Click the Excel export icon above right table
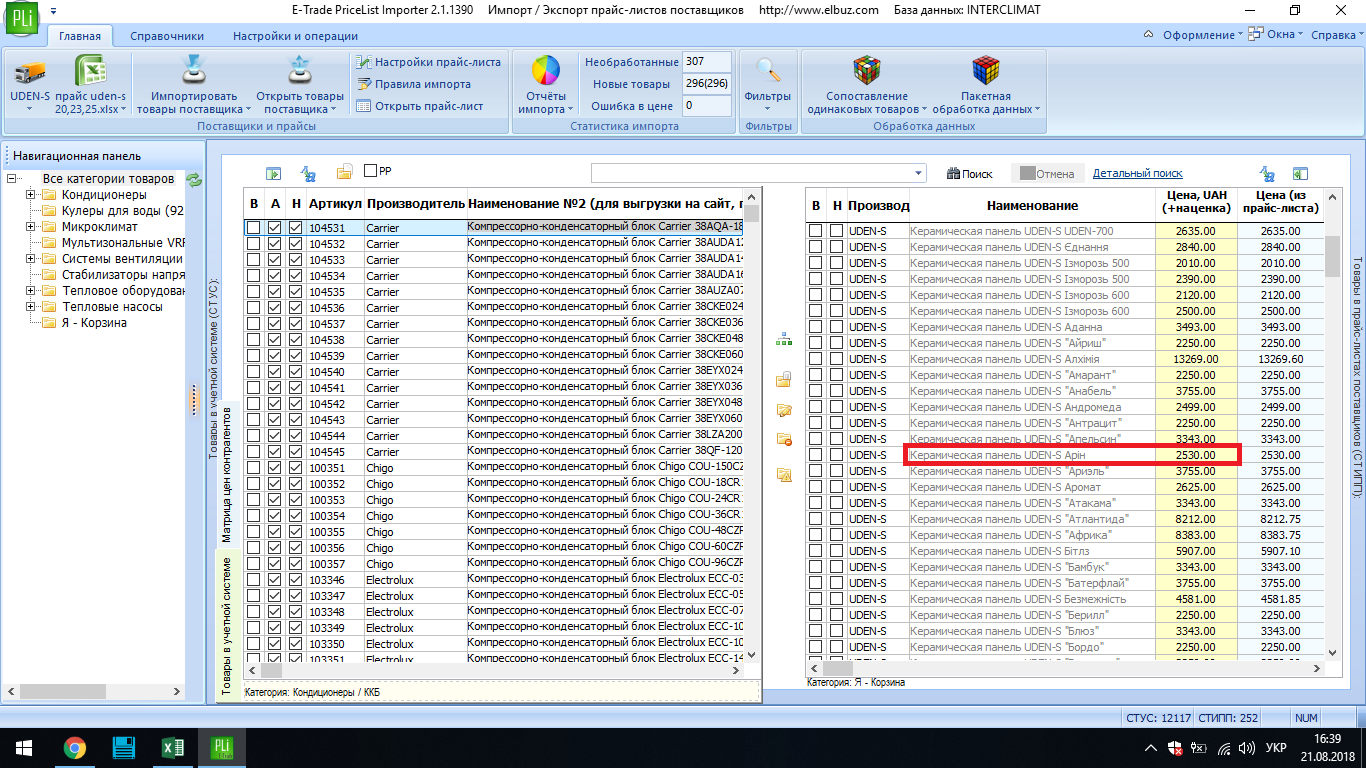The image size is (1366, 768). pos(1301,173)
